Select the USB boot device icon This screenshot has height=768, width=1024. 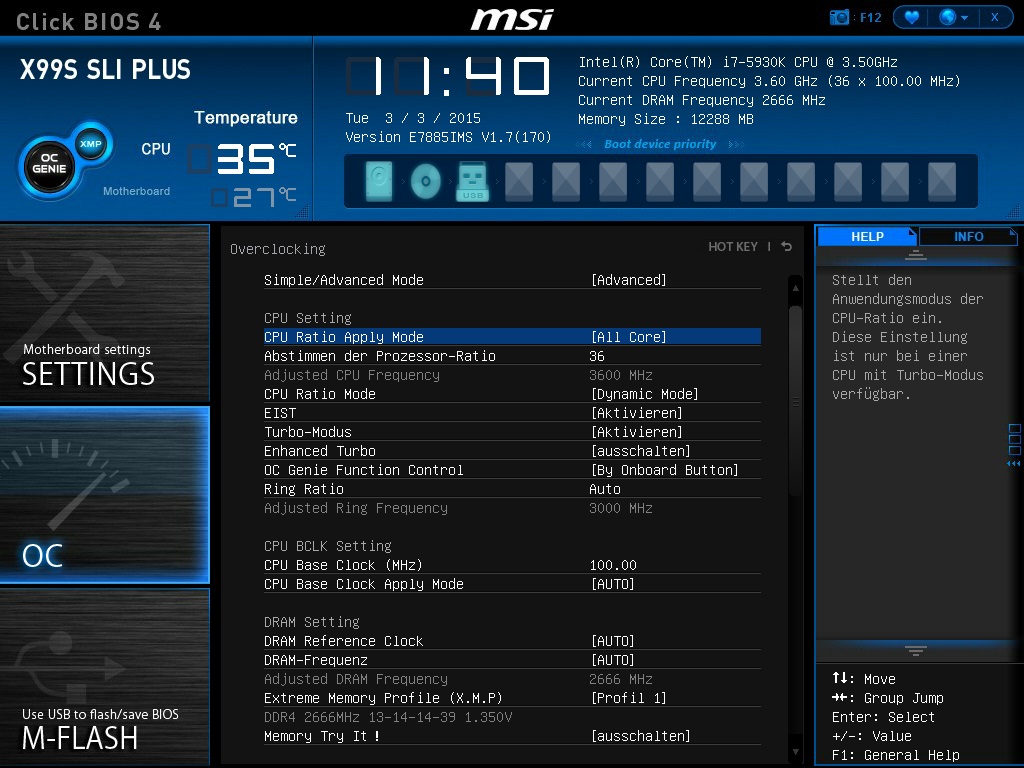pyautogui.click(x=472, y=181)
